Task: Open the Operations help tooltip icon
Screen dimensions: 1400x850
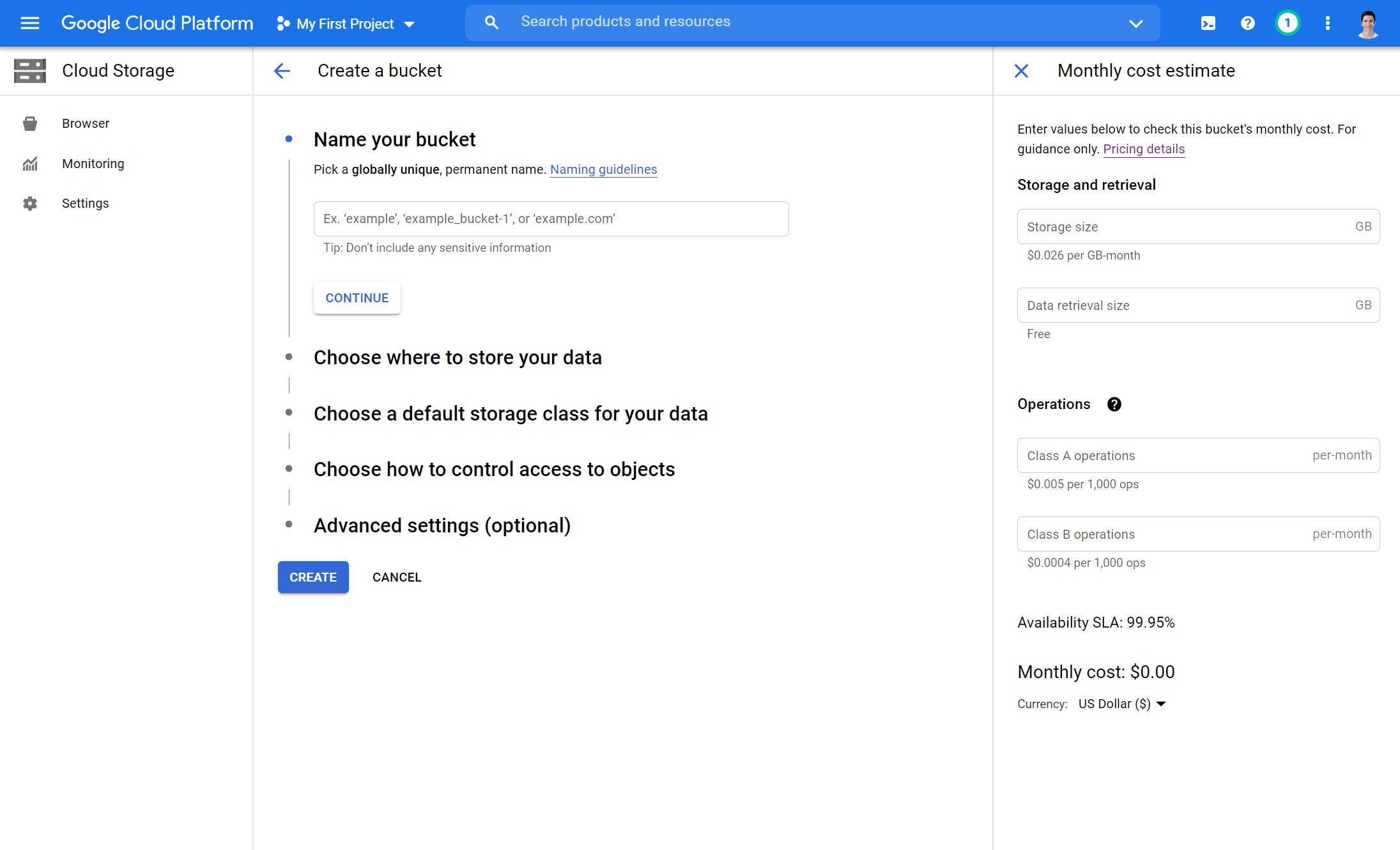Action: pos(1114,404)
